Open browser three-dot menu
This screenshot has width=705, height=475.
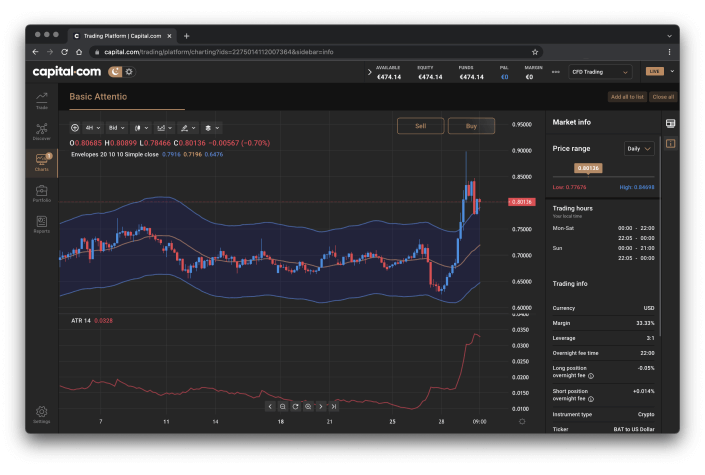669,52
